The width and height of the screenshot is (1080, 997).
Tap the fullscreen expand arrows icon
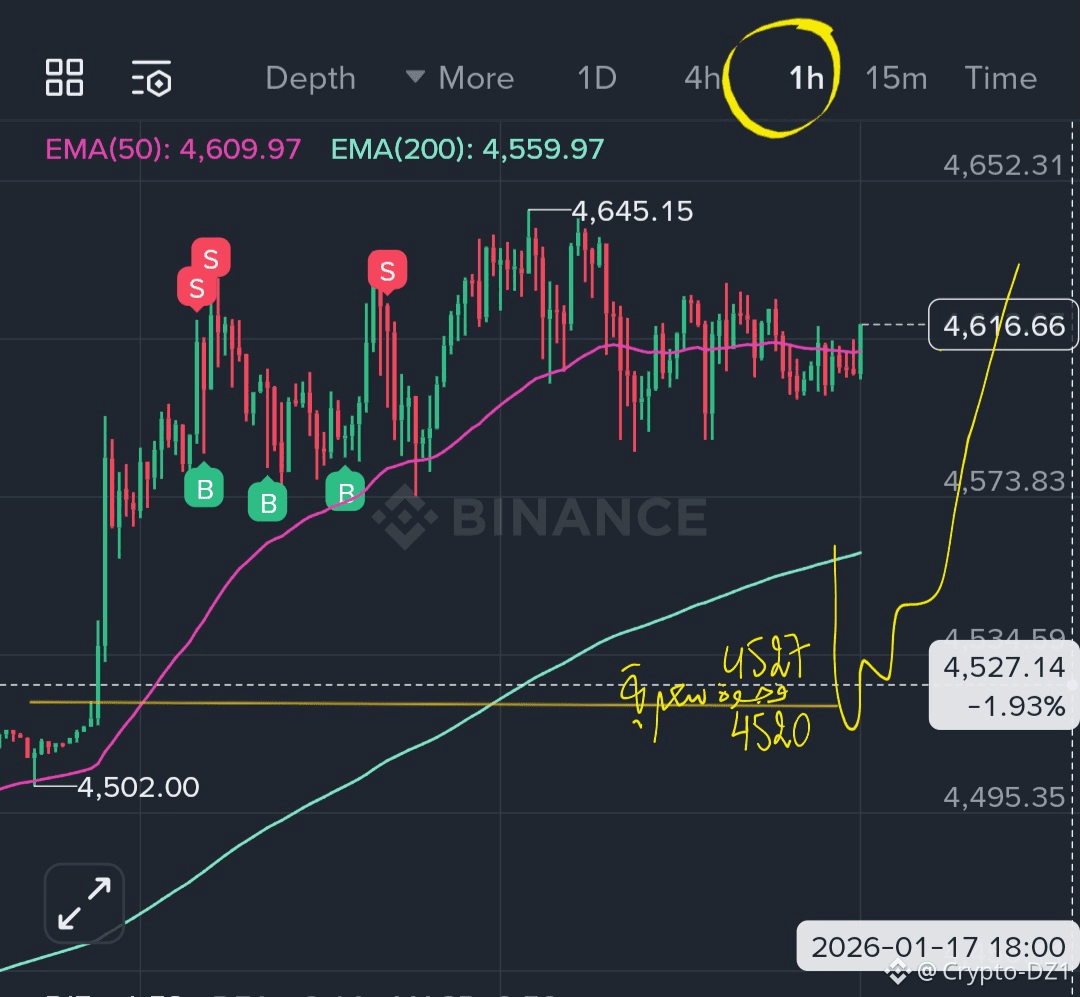84,903
